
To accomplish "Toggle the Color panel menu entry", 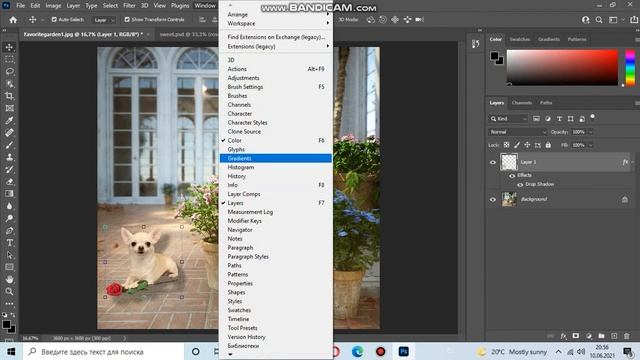I will 276,140.
